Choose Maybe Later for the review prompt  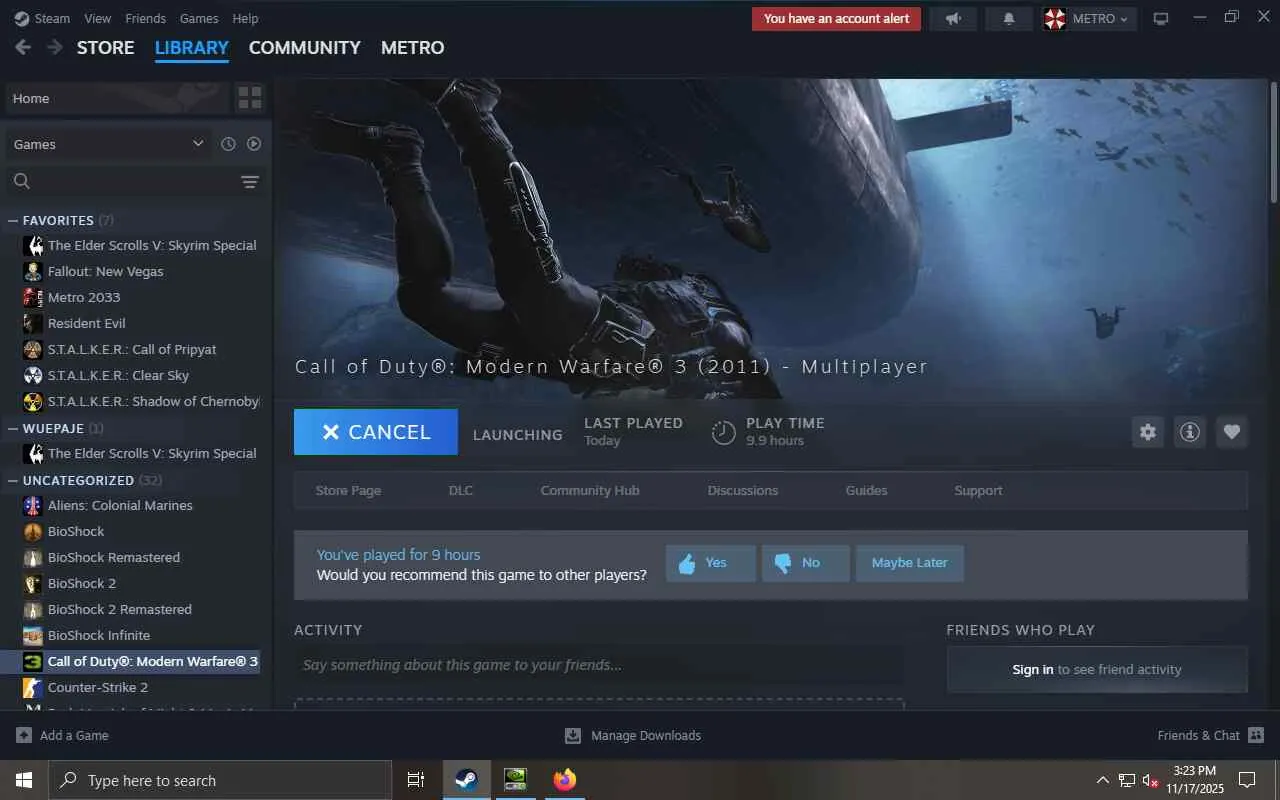910,563
